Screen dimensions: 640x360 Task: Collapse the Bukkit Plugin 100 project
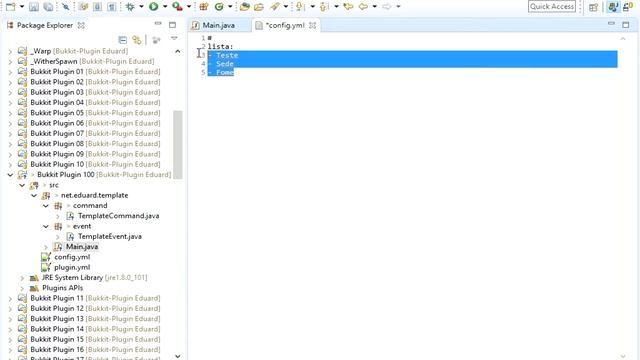click(10, 175)
